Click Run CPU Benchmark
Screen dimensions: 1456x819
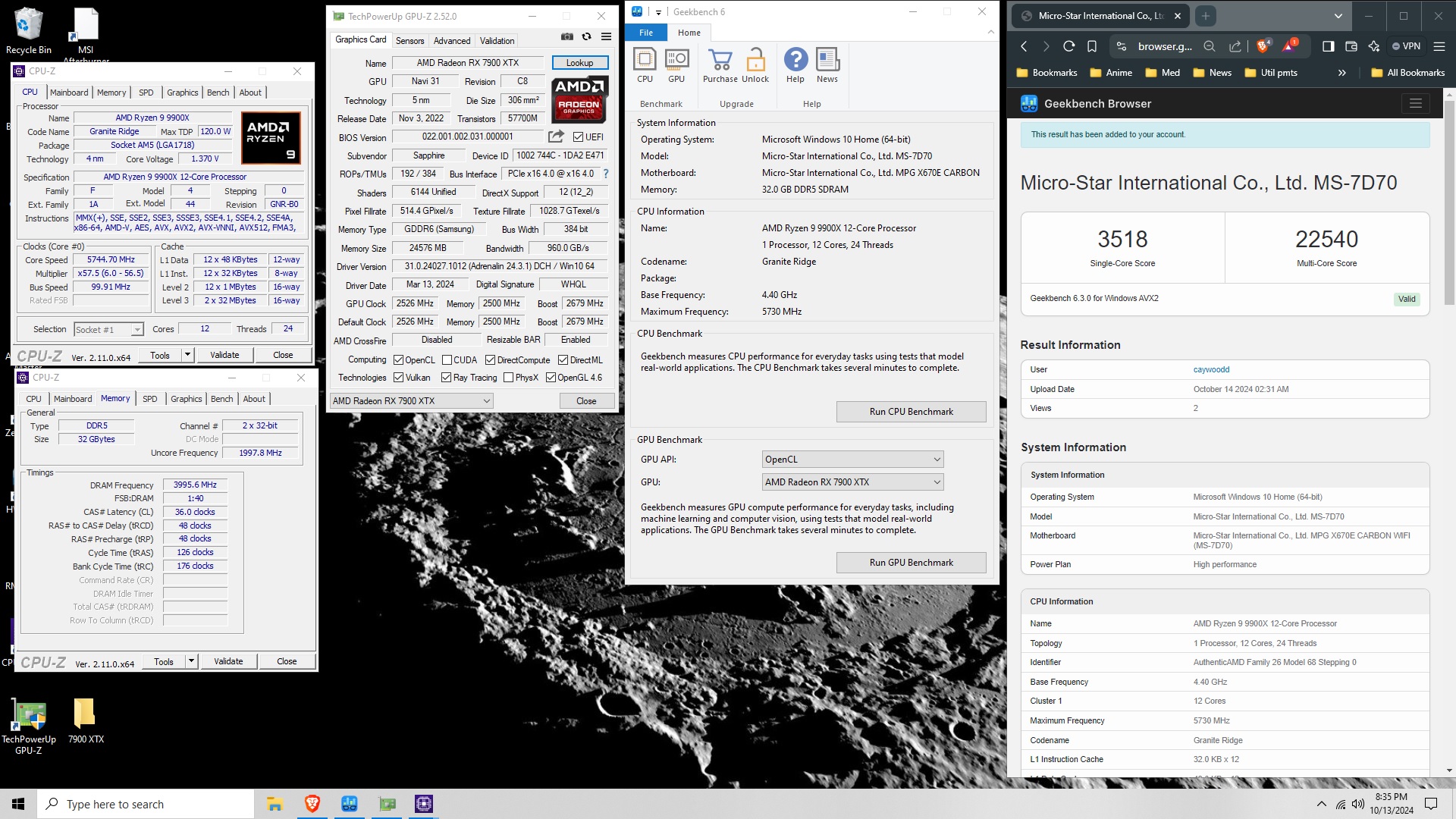pos(911,412)
